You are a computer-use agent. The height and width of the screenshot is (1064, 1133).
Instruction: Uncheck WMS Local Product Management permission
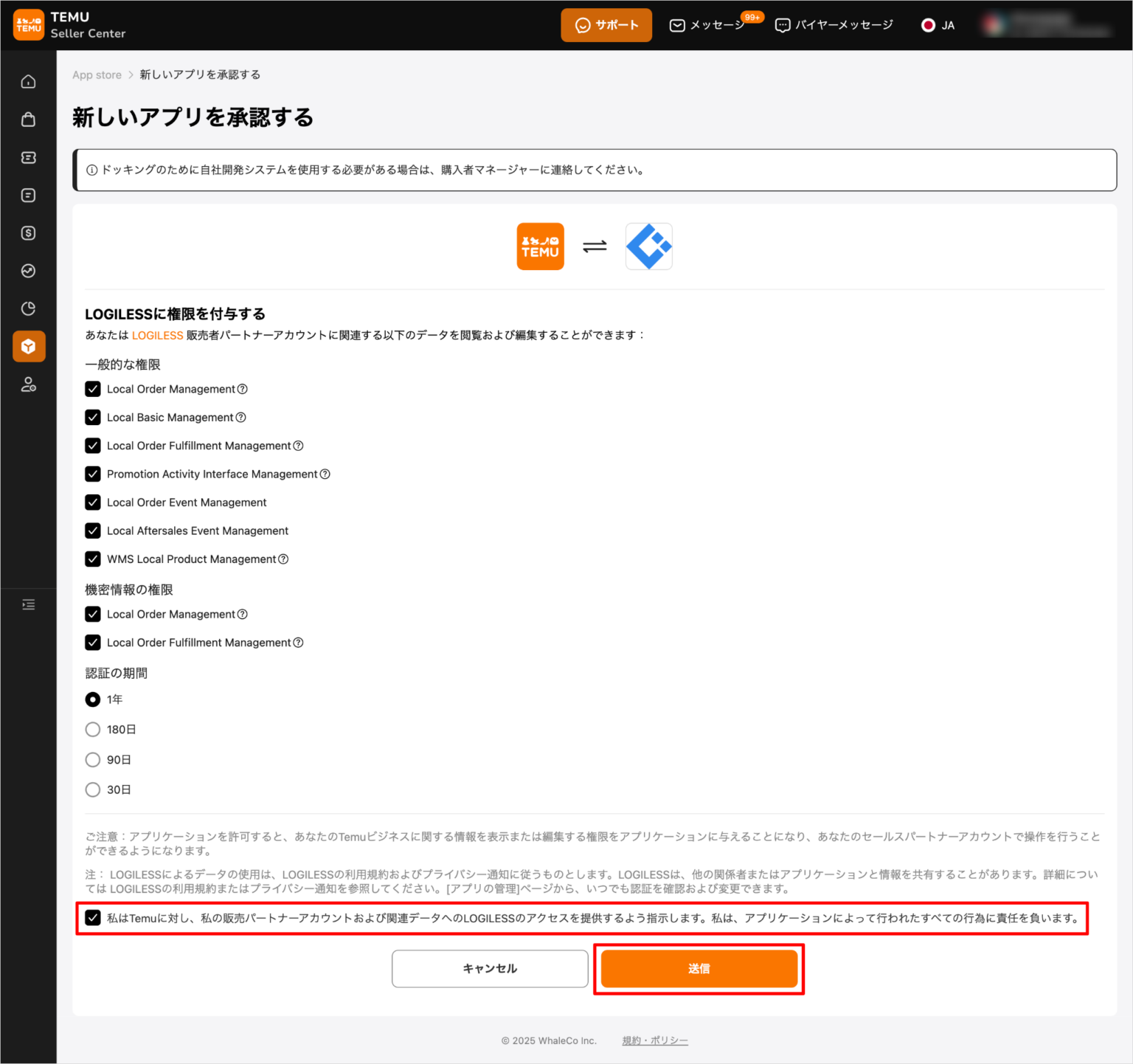point(93,559)
